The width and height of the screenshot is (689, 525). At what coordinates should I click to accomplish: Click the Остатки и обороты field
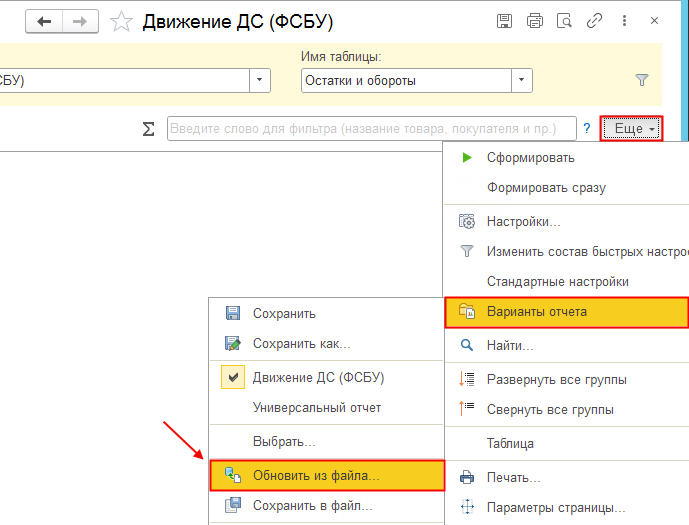[406, 80]
